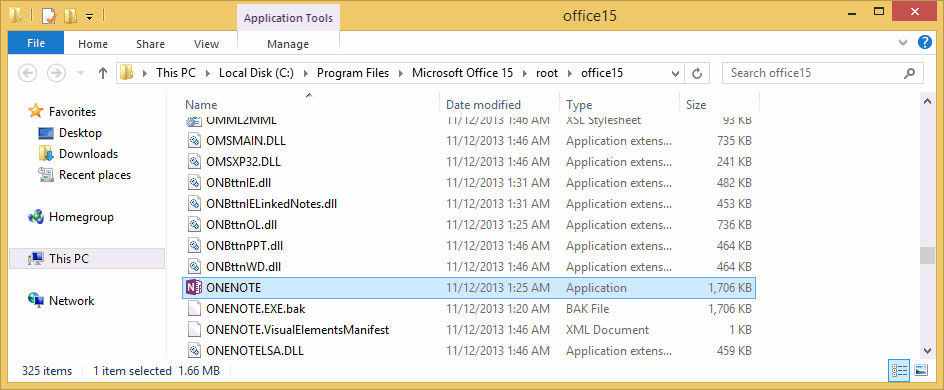The width and height of the screenshot is (944, 390).
Task: Go forward with the Forward arrow button
Action: coord(56,73)
